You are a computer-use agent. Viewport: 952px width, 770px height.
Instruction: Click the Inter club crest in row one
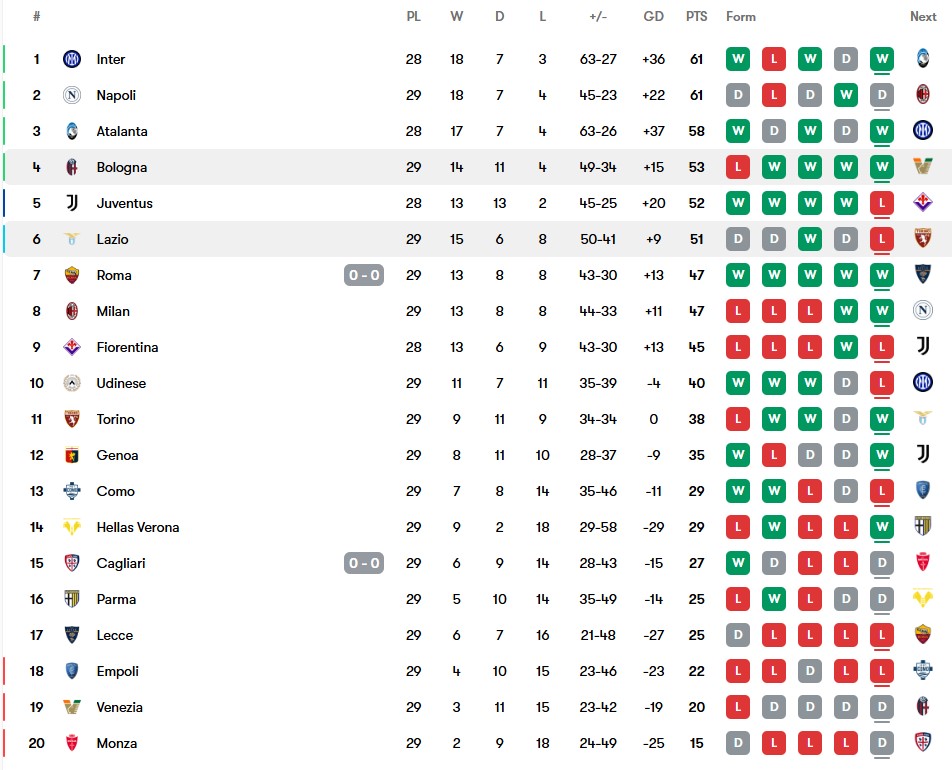[x=72, y=59]
